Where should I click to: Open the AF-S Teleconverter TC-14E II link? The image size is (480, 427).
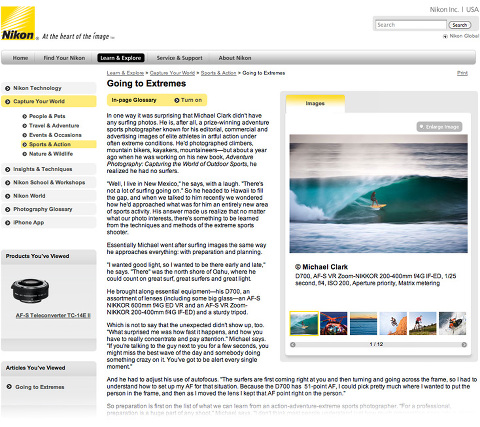[x=53, y=315]
